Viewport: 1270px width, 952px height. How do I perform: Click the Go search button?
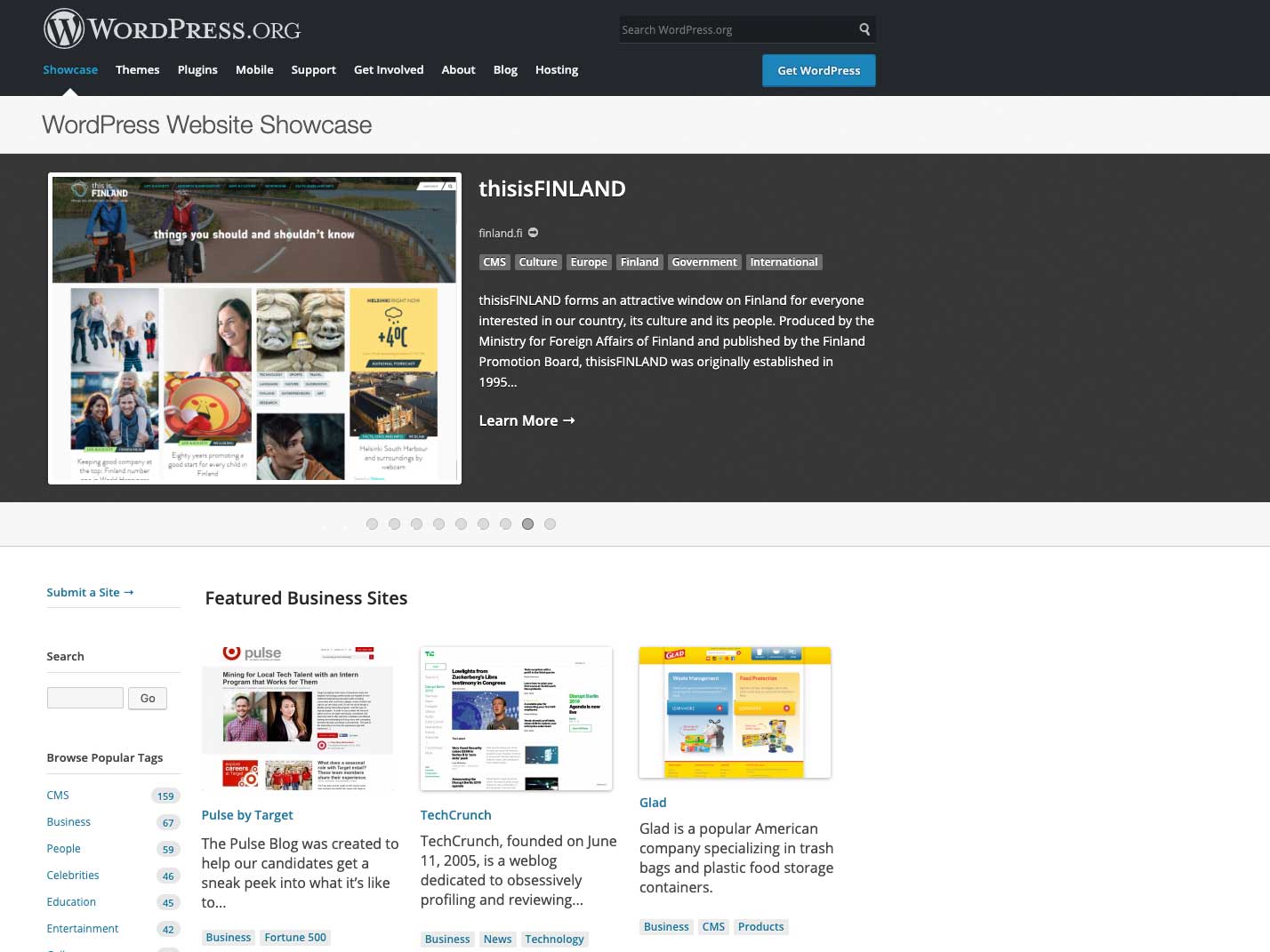click(148, 699)
